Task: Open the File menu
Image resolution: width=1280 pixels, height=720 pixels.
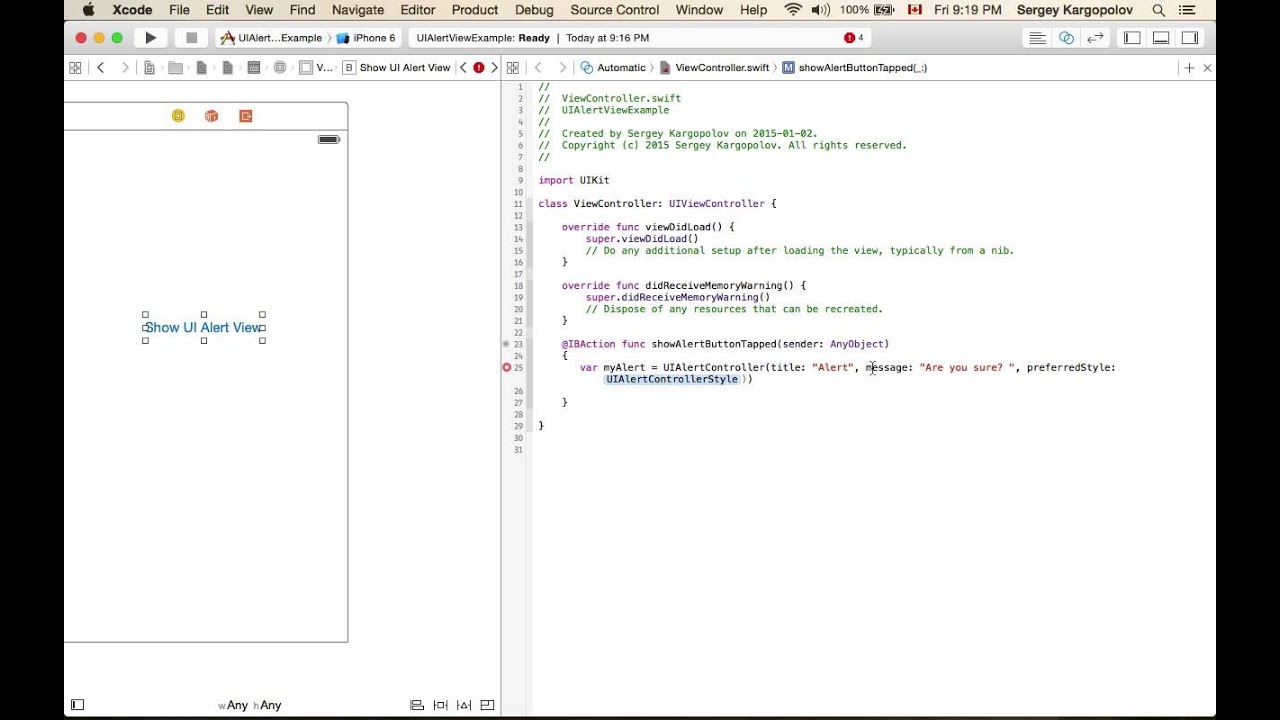Action: pos(179,10)
